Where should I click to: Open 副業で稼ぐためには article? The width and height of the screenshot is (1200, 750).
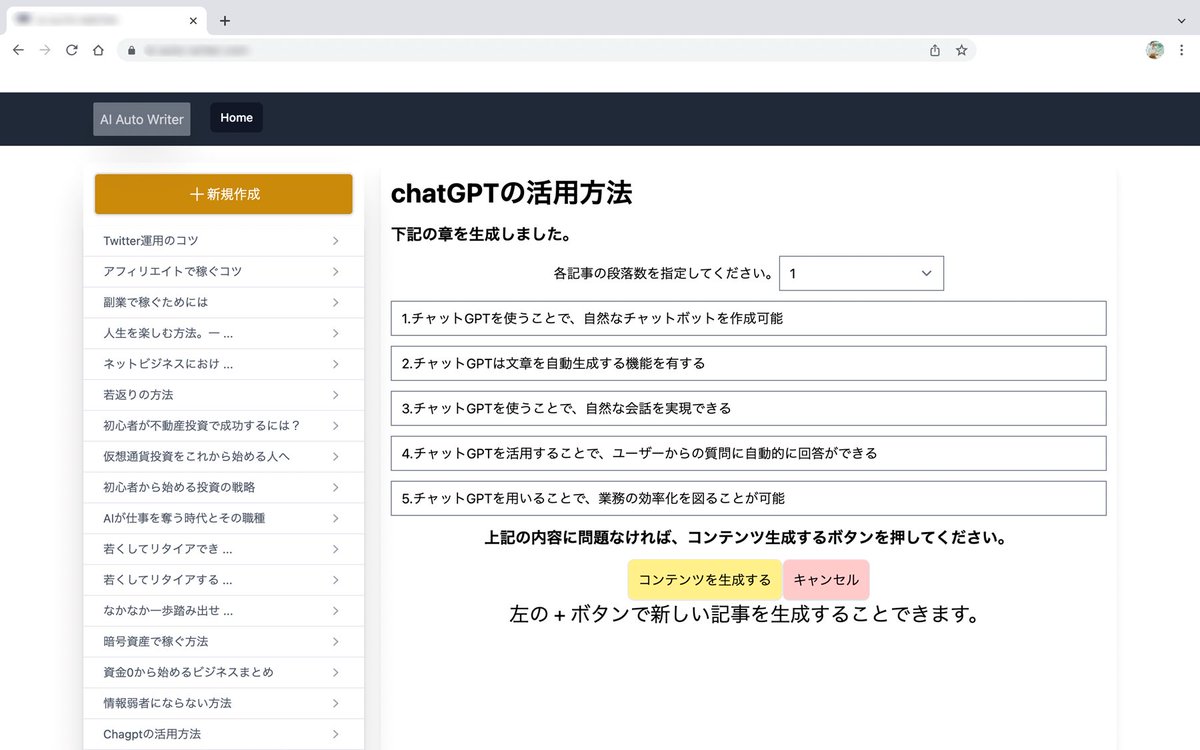click(x=224, y=302)
